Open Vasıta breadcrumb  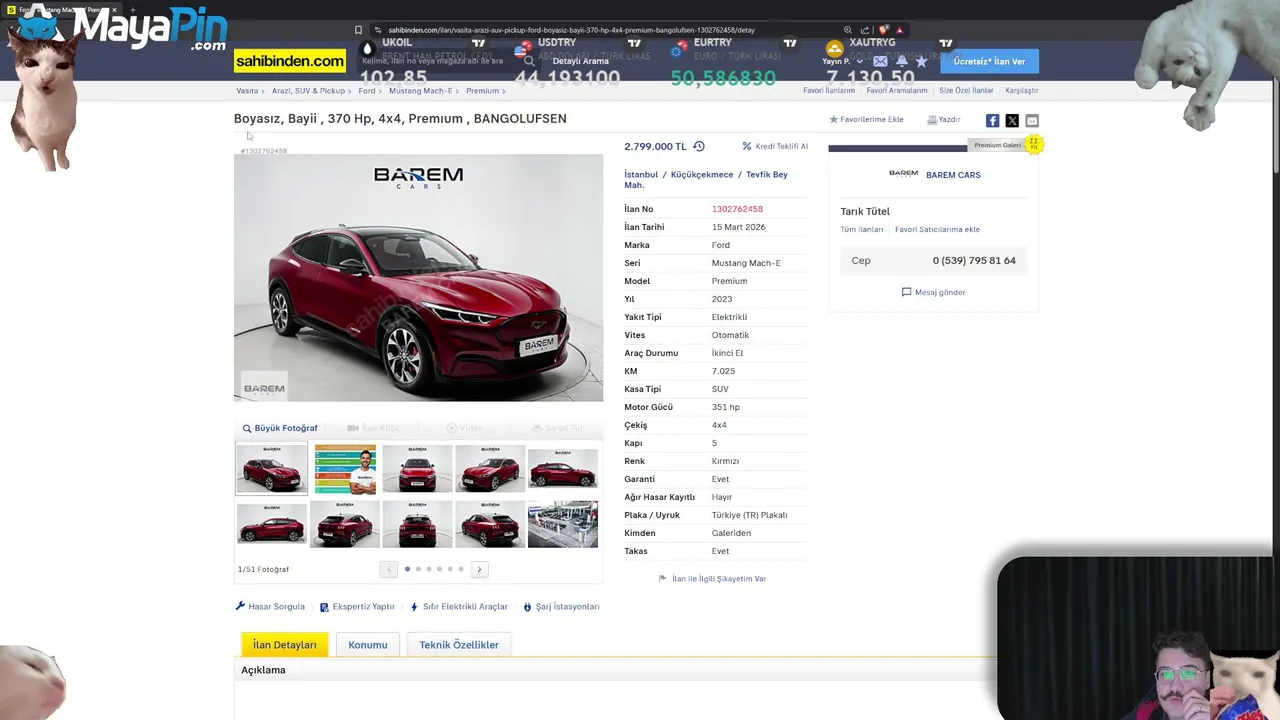[247, 91]
